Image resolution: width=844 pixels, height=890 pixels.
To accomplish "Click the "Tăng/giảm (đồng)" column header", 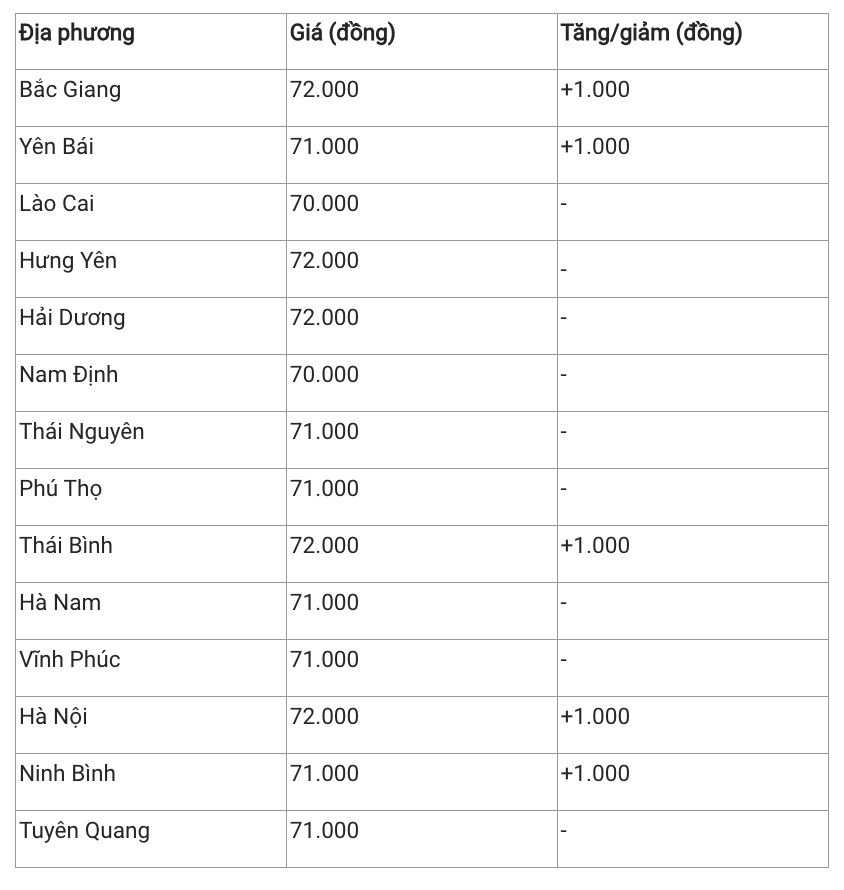I will click(x=651, y=34).
